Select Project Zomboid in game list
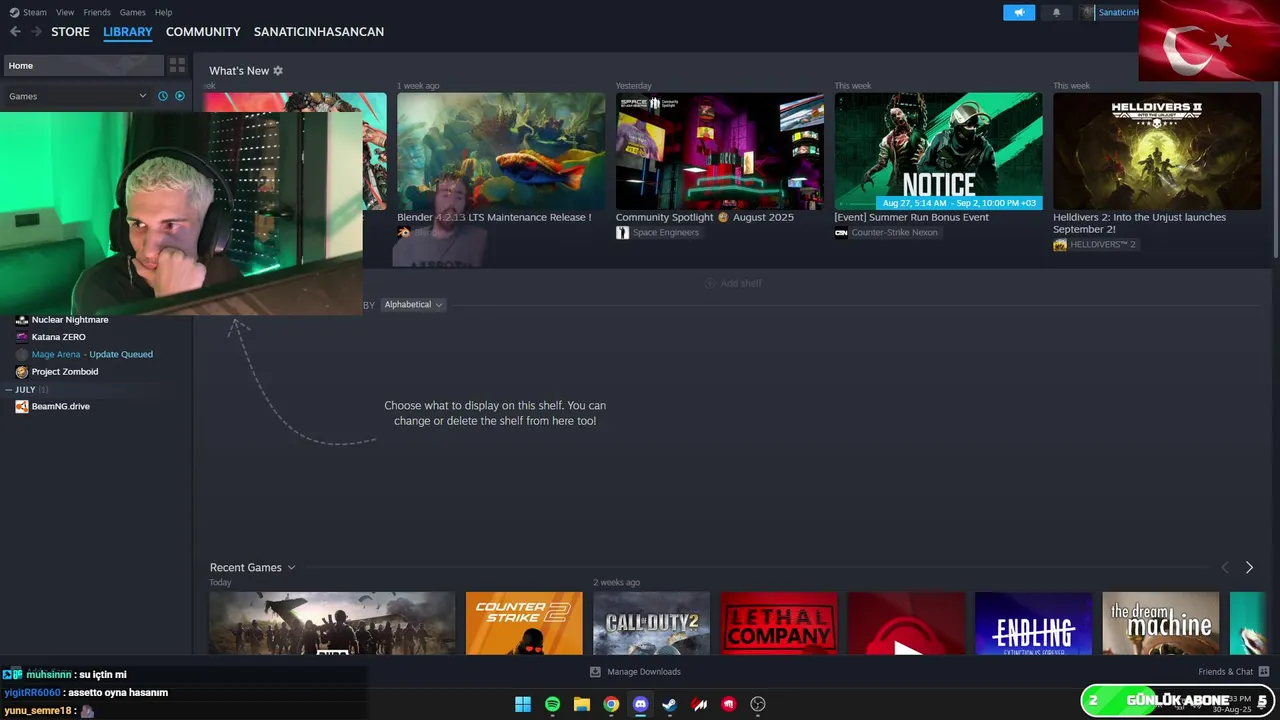The width and height of the screenshot is (1280, 720). click(65, 372)
